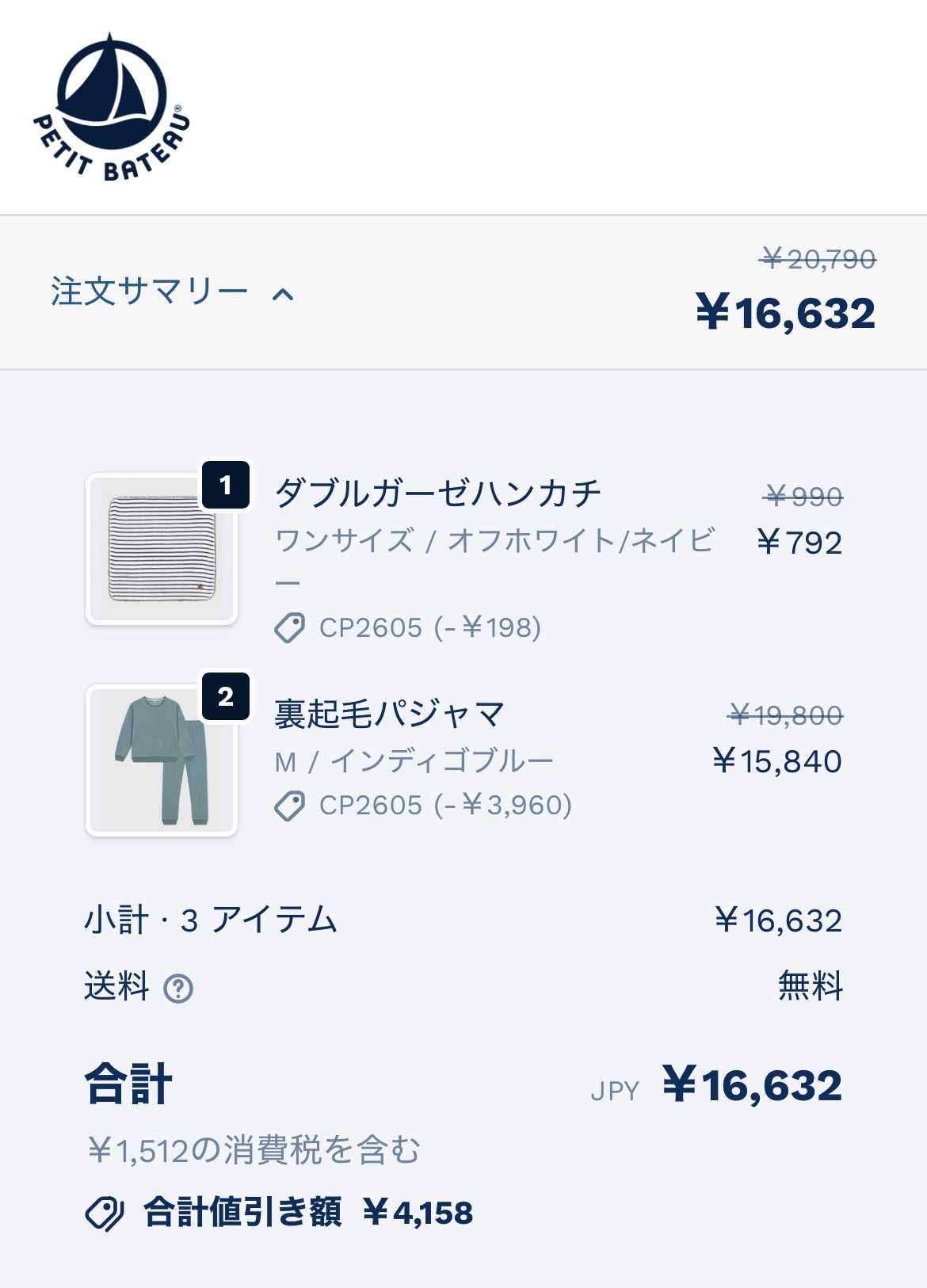Click the 合計値引き額 tags icon
This screenshot has width=927, height=1288.
pyautogui.click(x=105, y=1213)
